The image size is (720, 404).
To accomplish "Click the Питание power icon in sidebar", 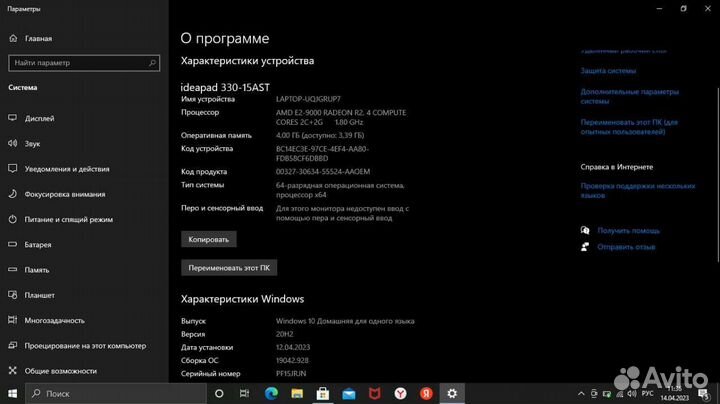I will [x=12, y=219].
